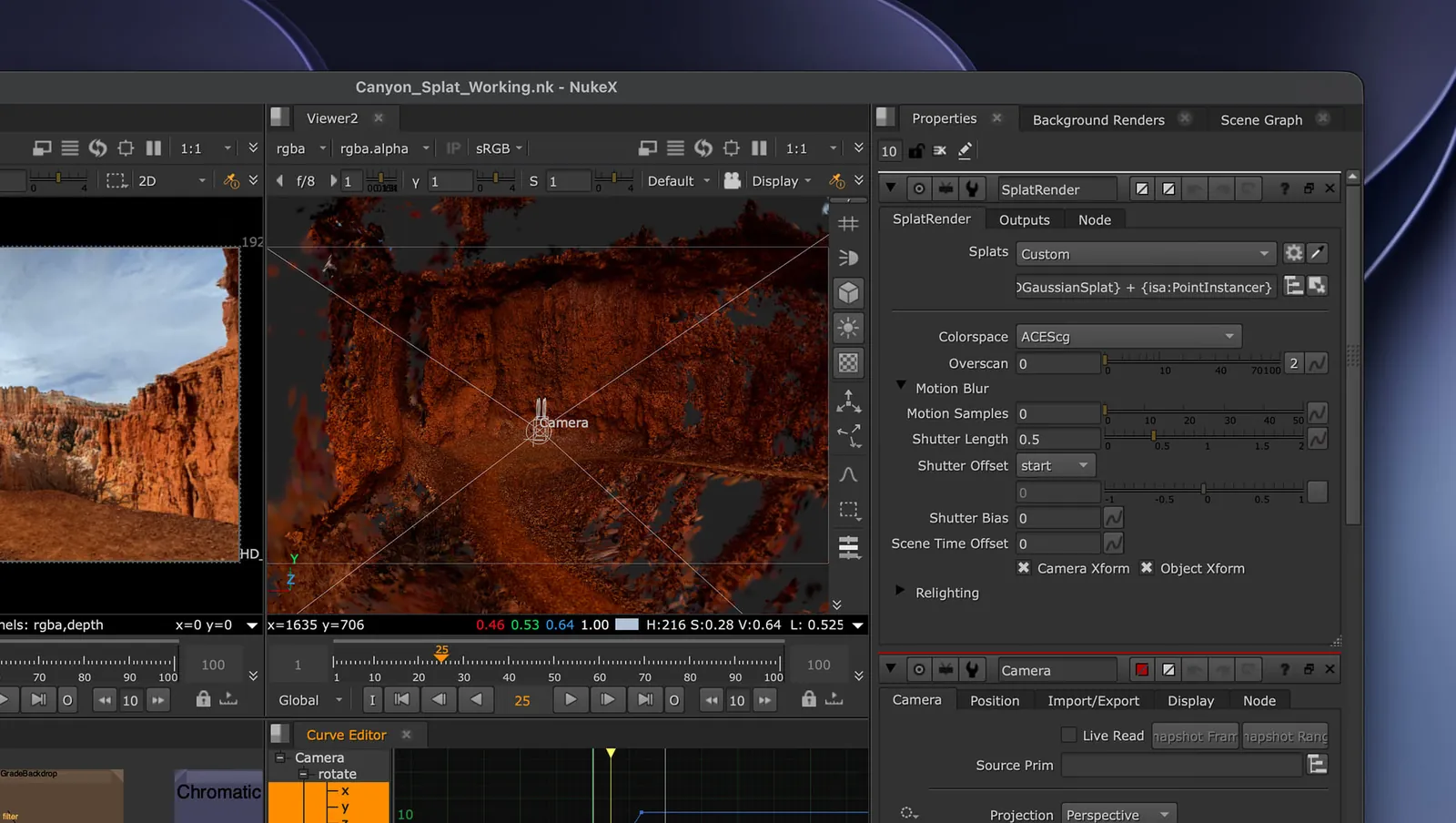
Task: Click the checkerboard transparency icon
Action: tap(848, 363)
